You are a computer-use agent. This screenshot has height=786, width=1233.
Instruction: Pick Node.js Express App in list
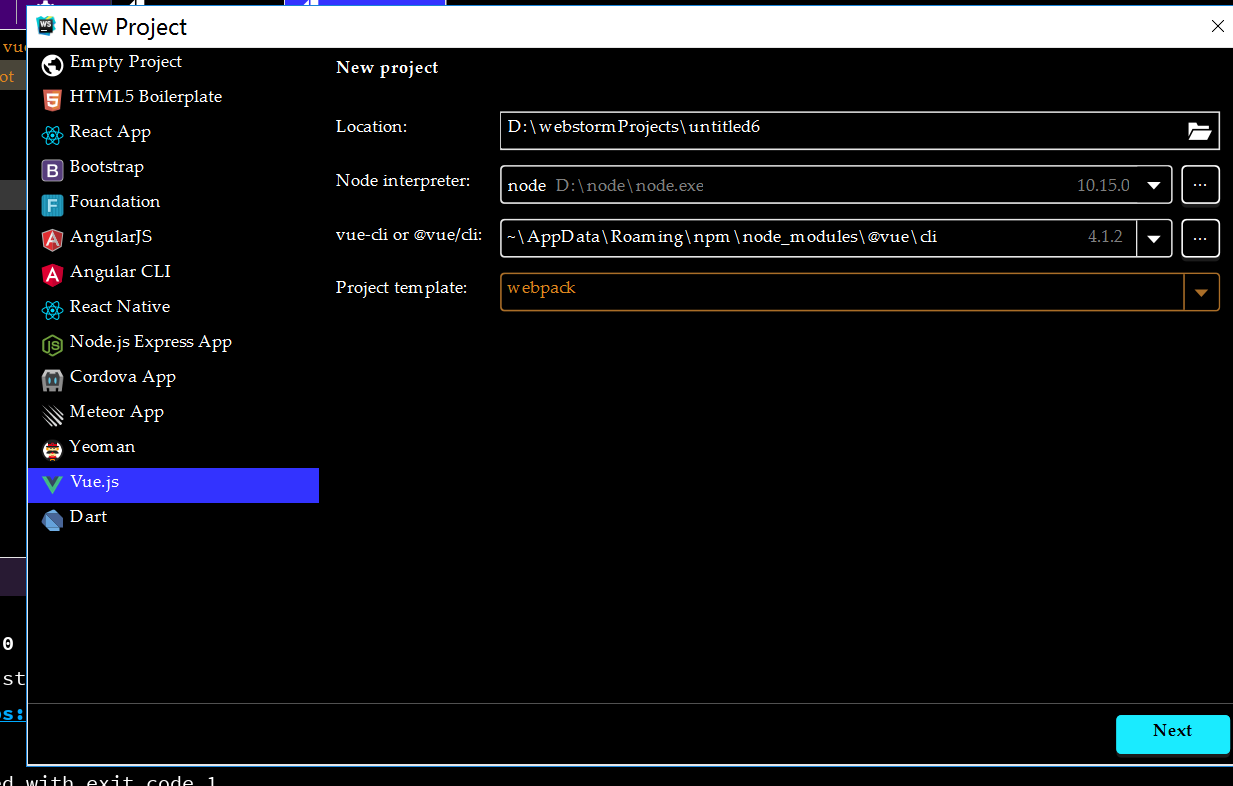click(x=174, y=345)
